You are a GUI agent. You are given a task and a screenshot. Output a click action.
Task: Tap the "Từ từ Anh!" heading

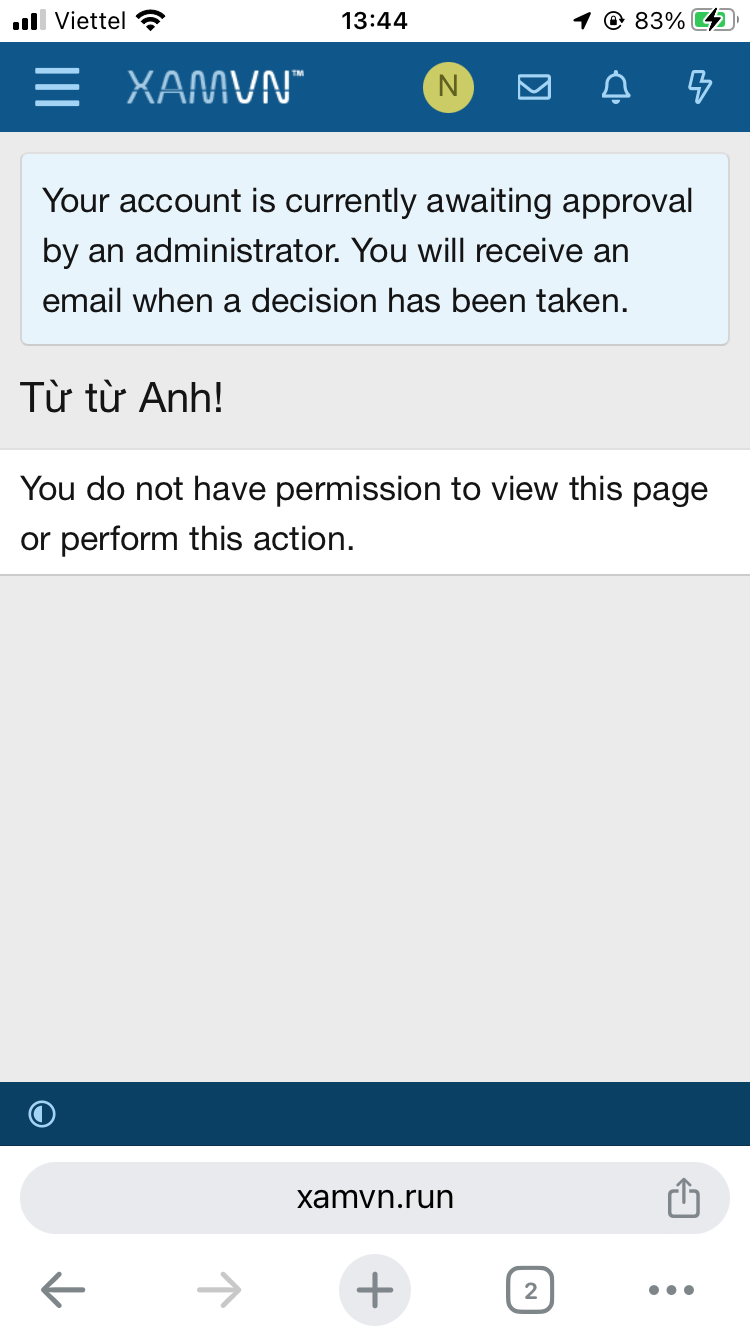click(122, 399)
